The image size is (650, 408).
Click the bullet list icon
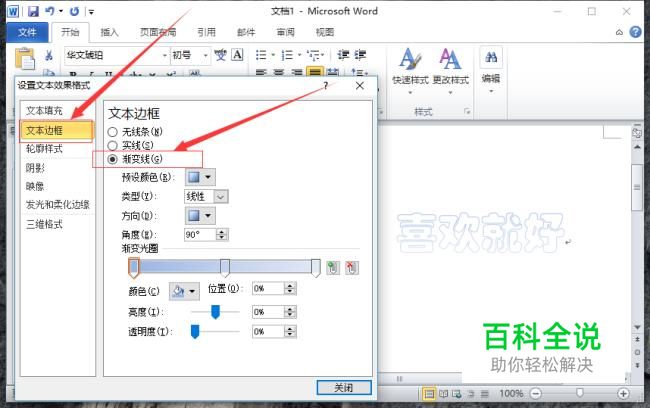pos(261,55)
